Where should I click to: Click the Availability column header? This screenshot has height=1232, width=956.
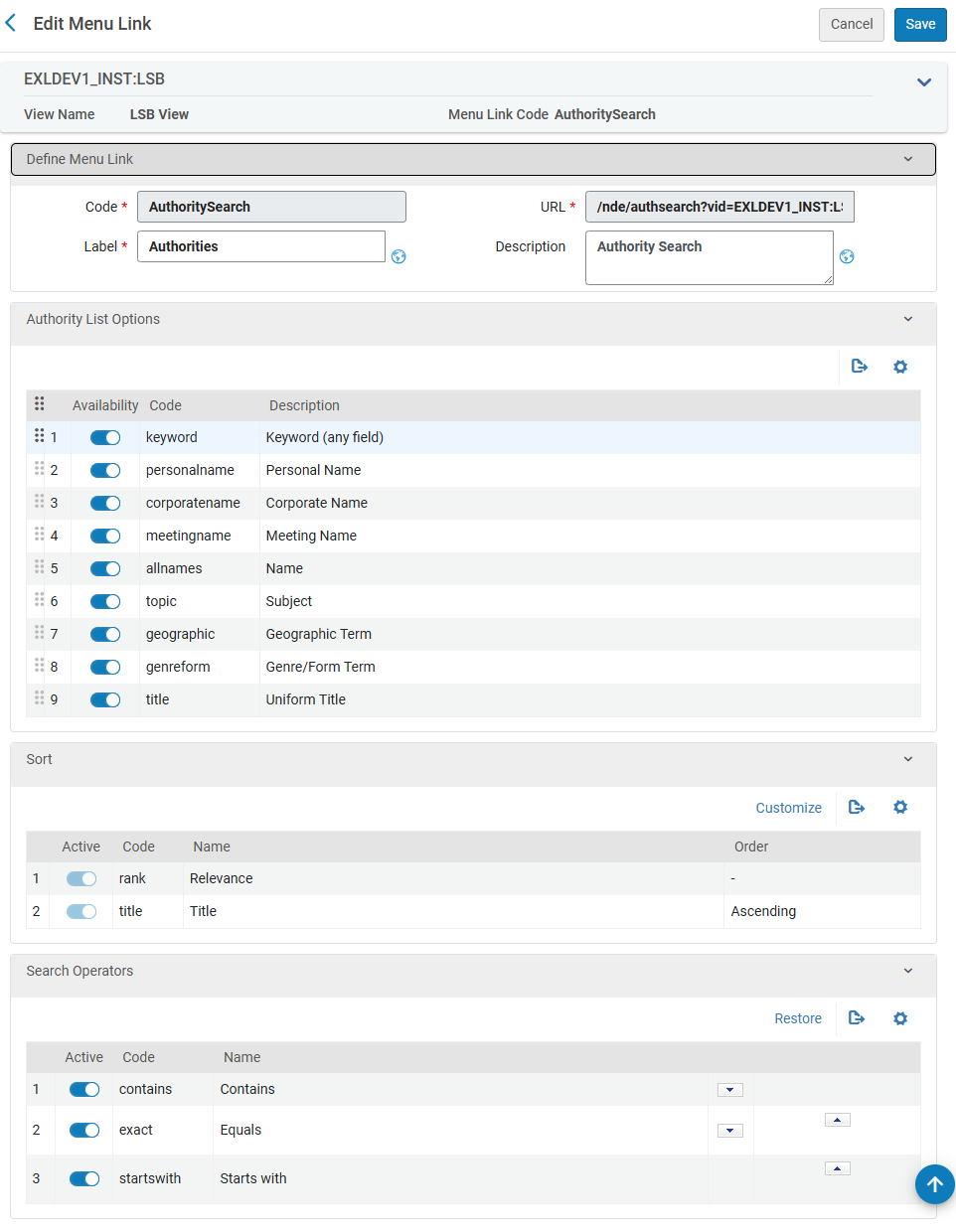(105, 405)
